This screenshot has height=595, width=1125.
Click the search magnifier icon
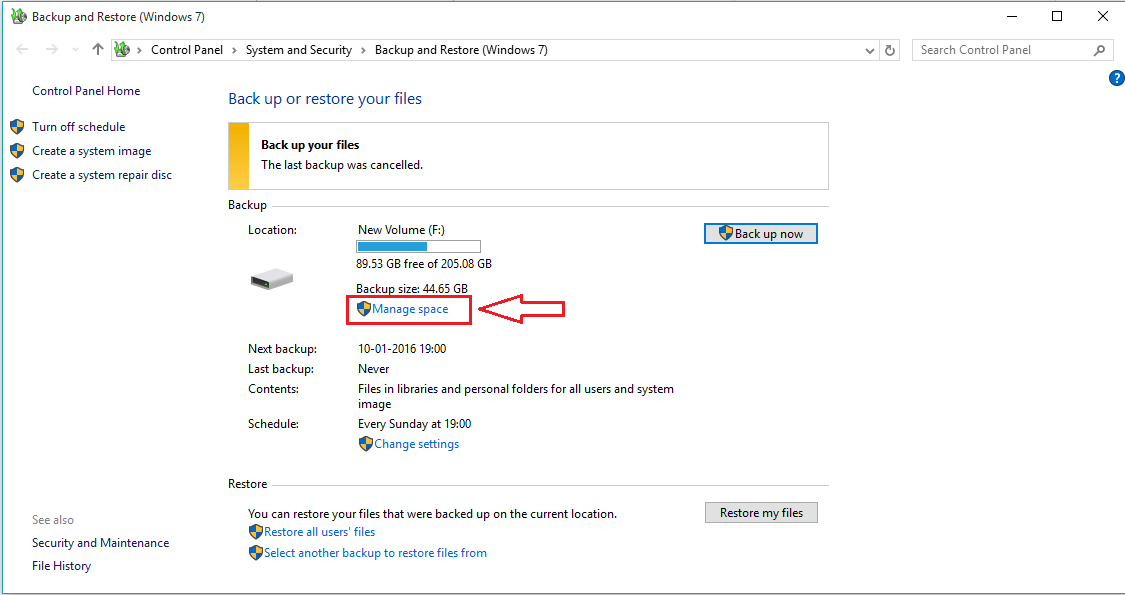(1098, 50)
